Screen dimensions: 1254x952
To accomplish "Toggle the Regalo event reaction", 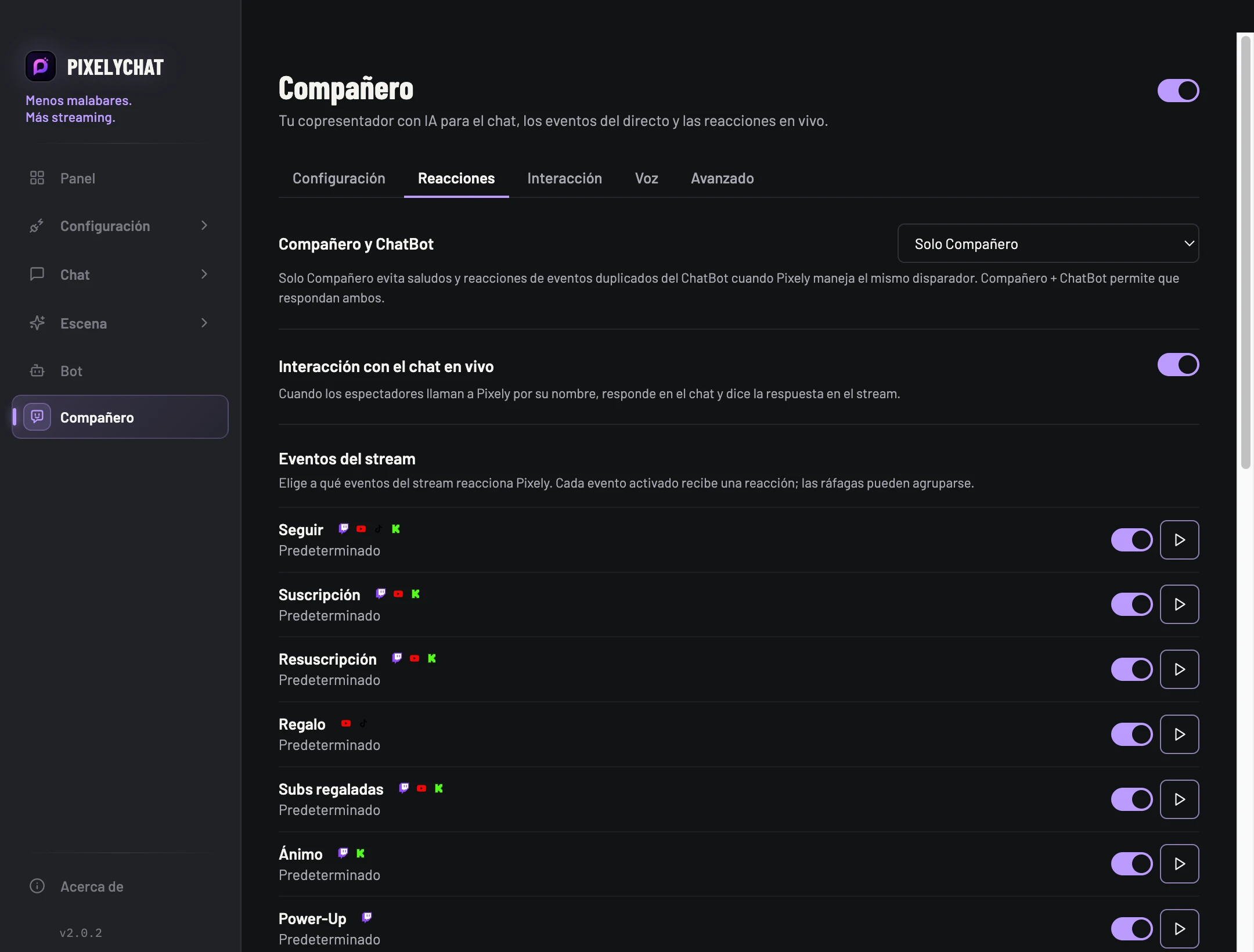I will pyautogui.click(x=1132, y=734).
